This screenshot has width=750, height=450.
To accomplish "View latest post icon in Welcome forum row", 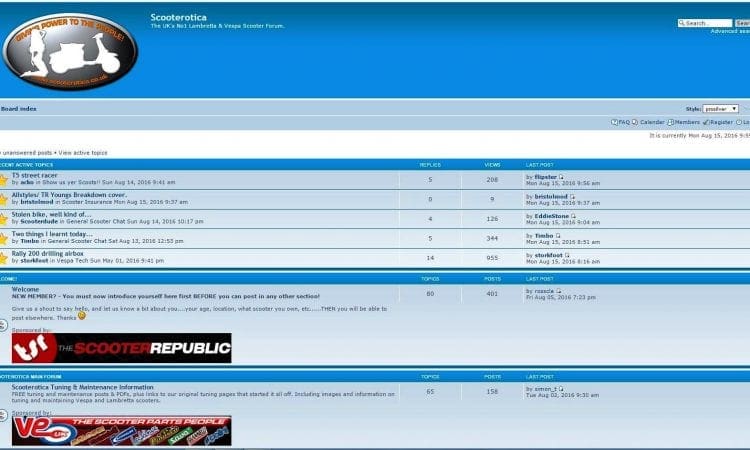I will 558,291.
